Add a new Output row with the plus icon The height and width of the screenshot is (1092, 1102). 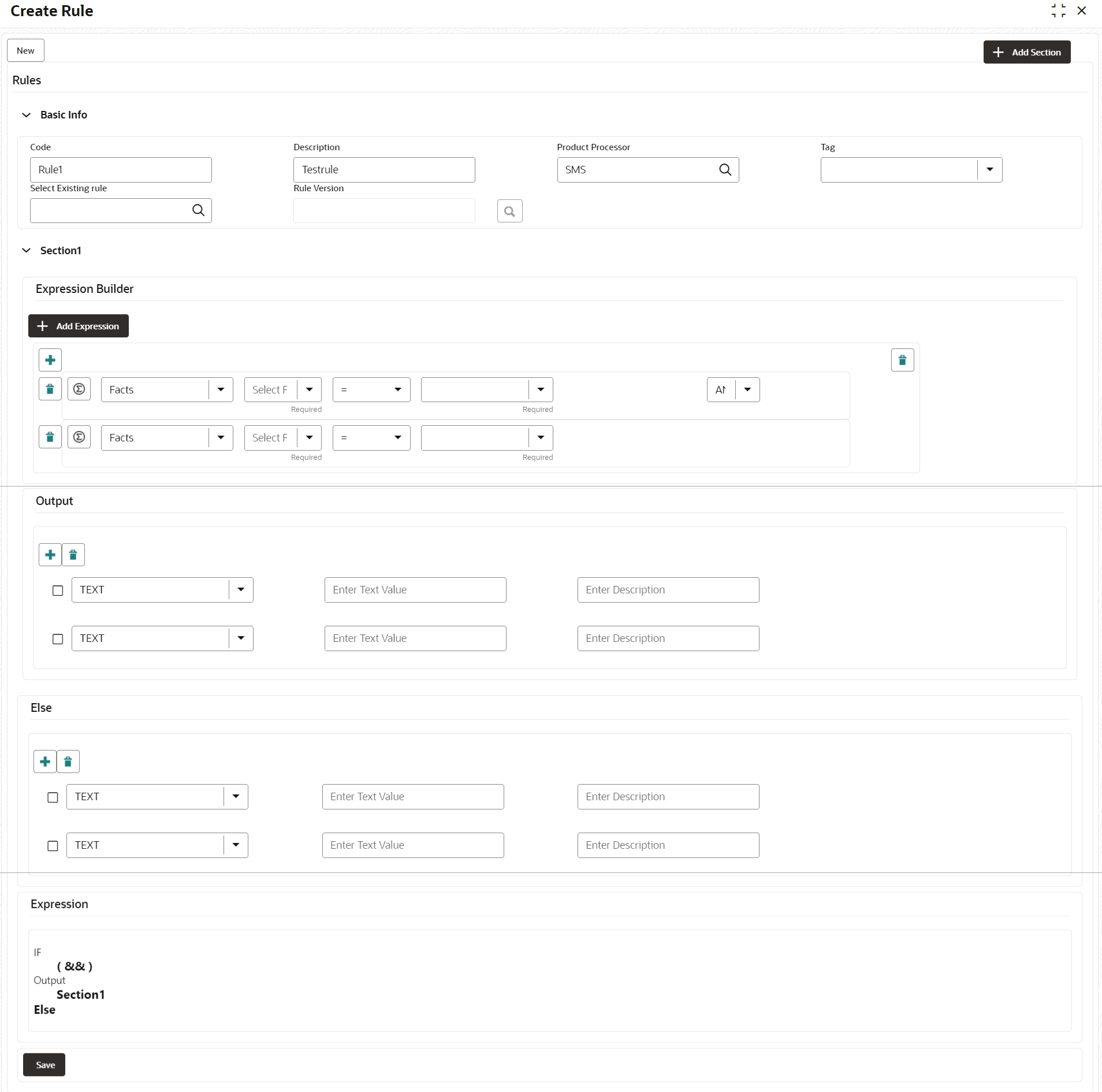click(x=50, y=554)
